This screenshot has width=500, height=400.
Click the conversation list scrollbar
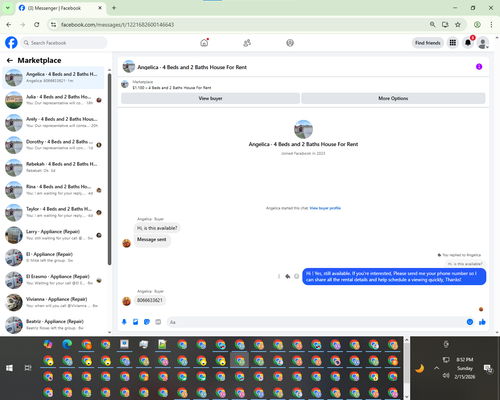click(x=109, y=169)
